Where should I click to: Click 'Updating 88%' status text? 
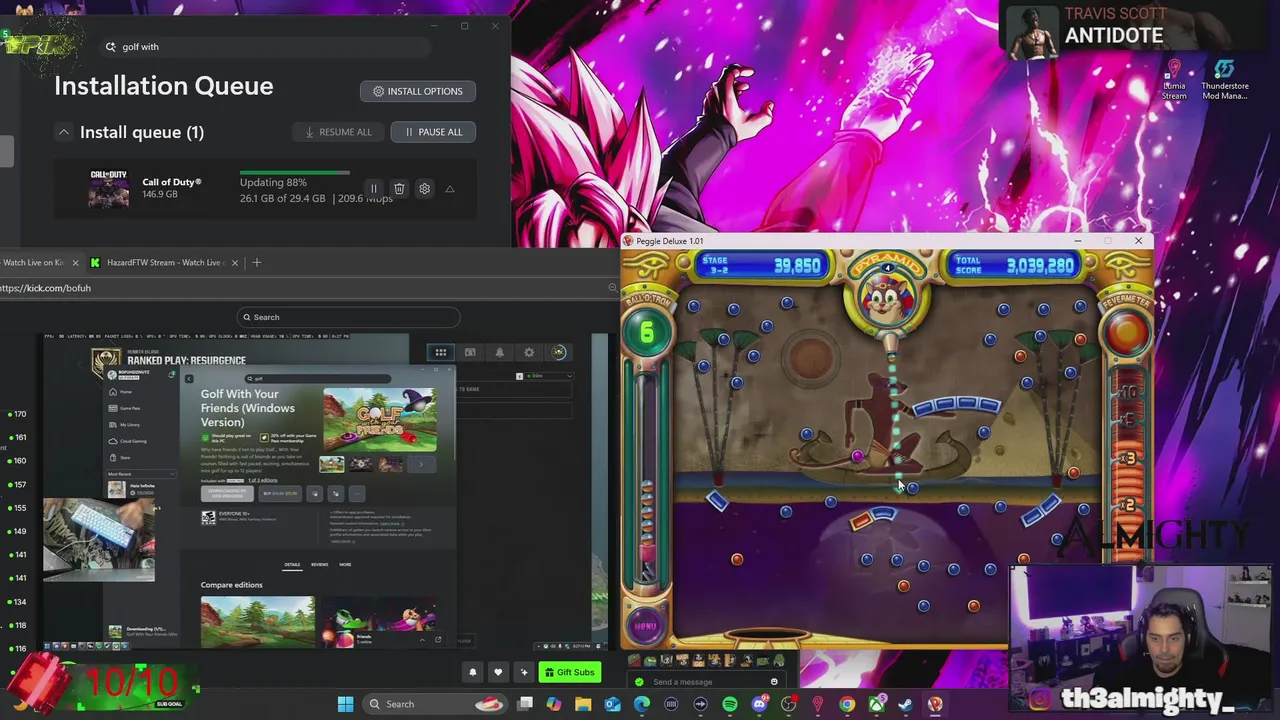[273, 183]
